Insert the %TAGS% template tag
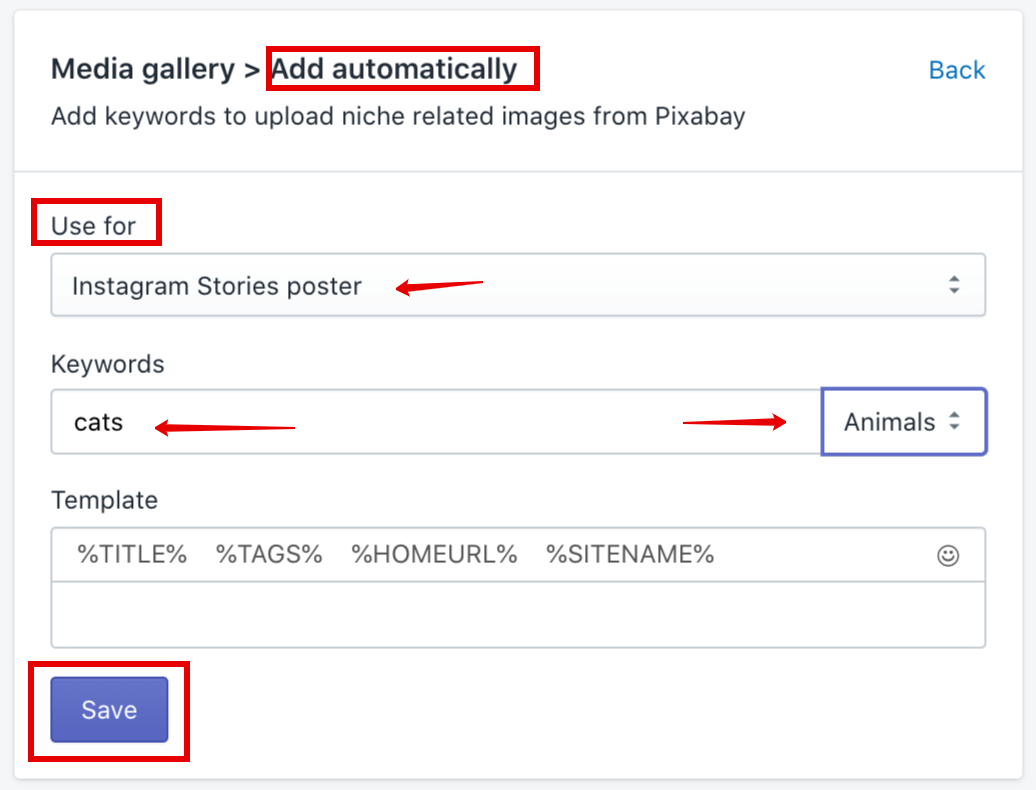Screen dimensions: 1036x790 pyautogui.click(x=269, y=554)
